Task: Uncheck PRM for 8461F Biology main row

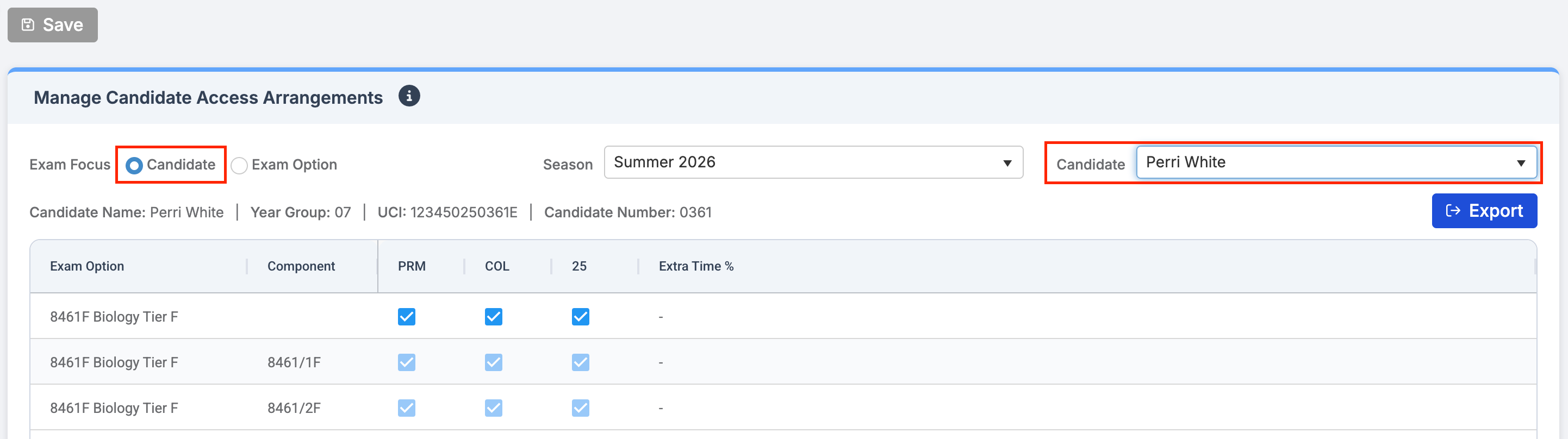Action: 407,317
